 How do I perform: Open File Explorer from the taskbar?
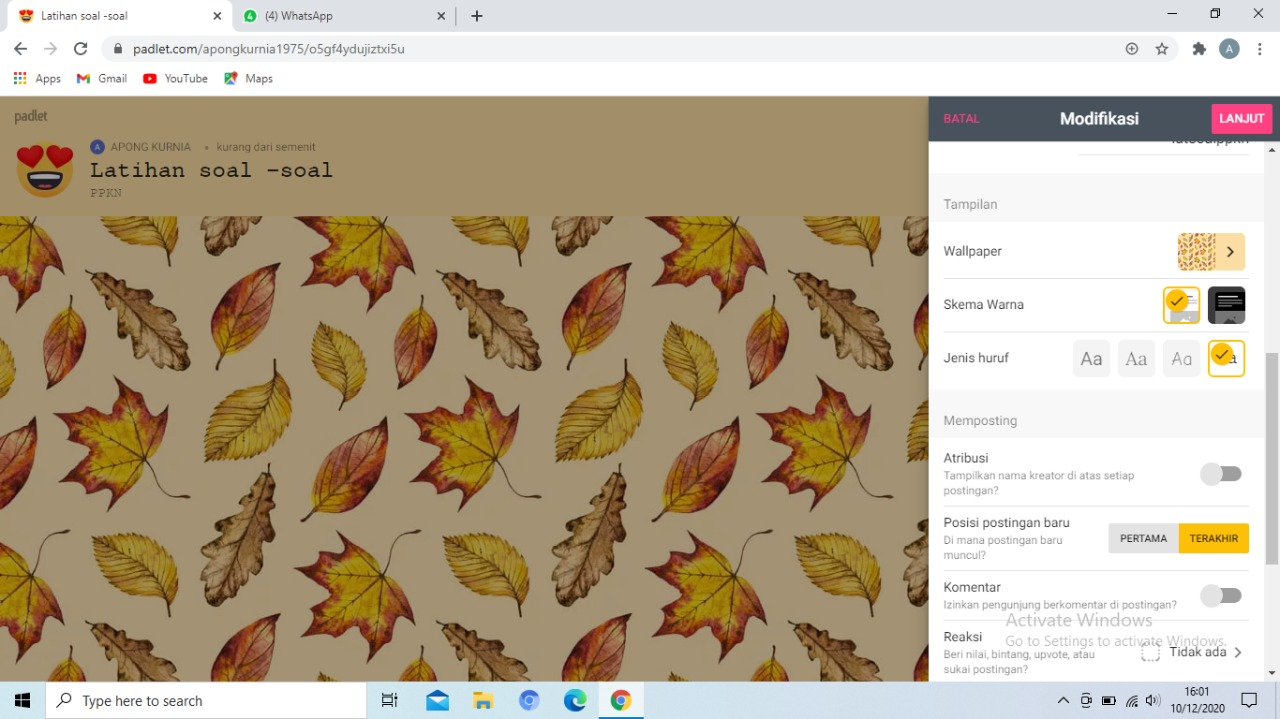[x=483, y=701]
